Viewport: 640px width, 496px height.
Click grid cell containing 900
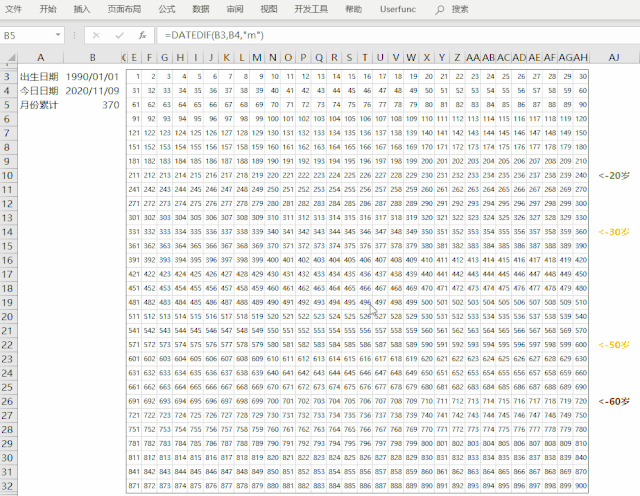580,486
